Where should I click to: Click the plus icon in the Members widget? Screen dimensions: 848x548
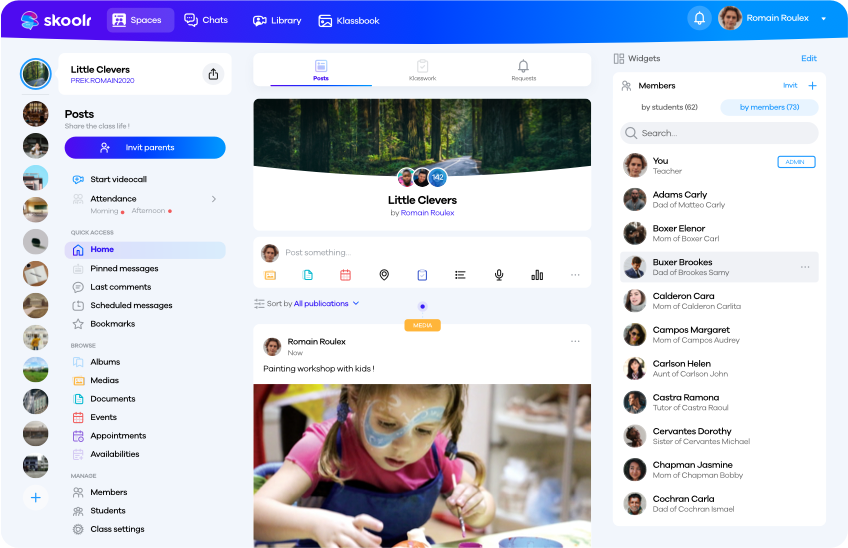coord(812,86)
